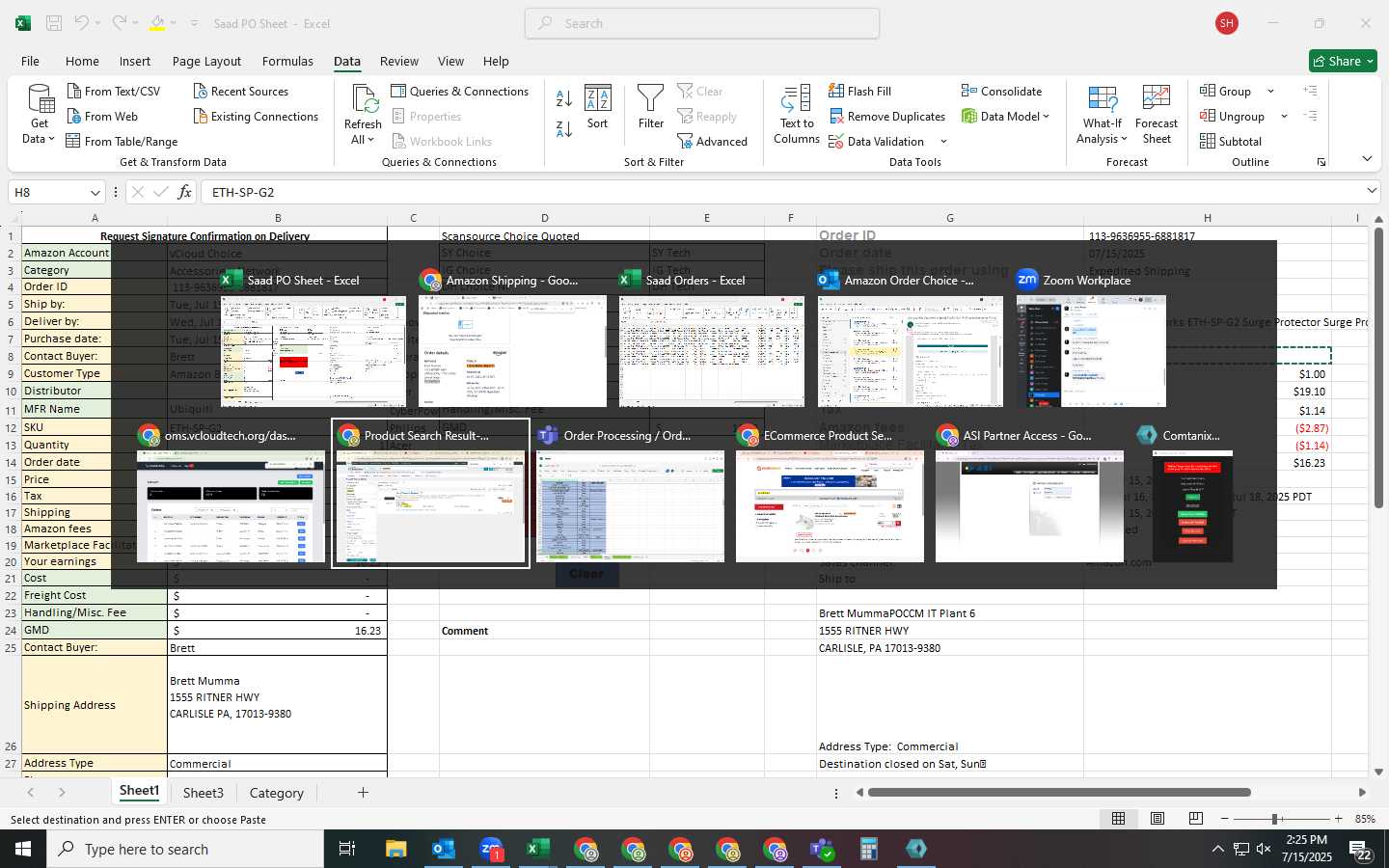The height and width of the screenshot is (868, 1389).
Task: Click the Share button
Action: [x=1344, y=61]
